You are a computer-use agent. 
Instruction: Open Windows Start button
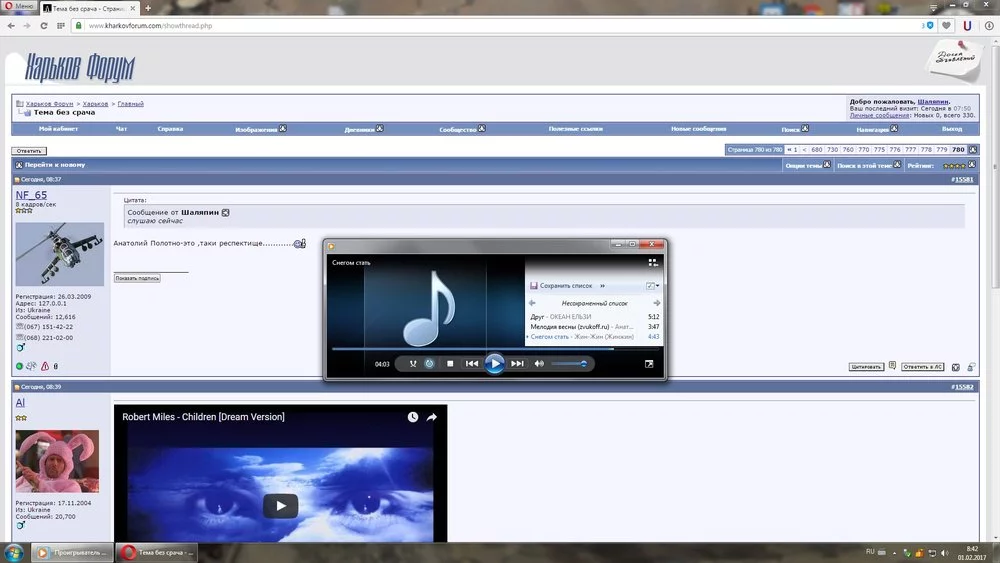(x=13, y=552)
